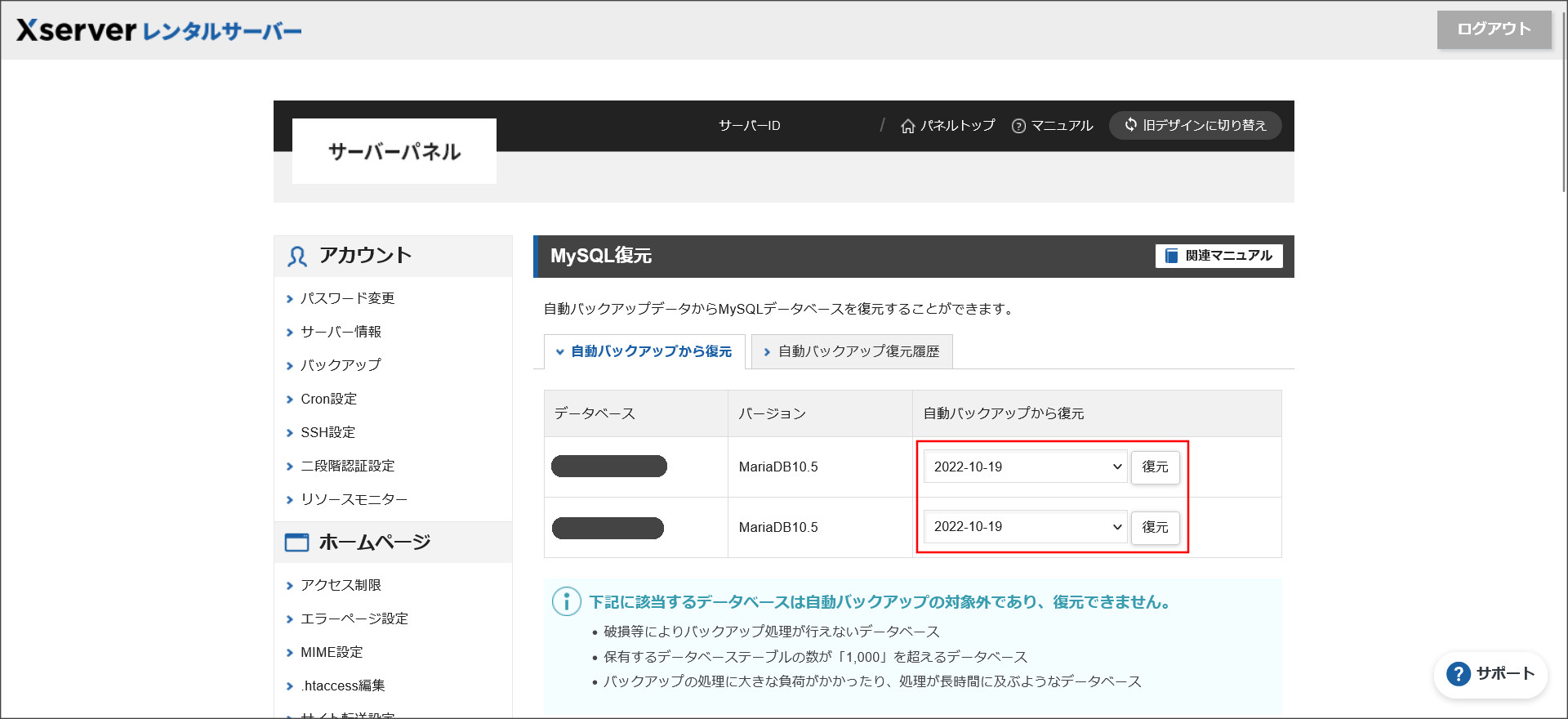Click 旧デザインに切り替え button

(1195, 125)
